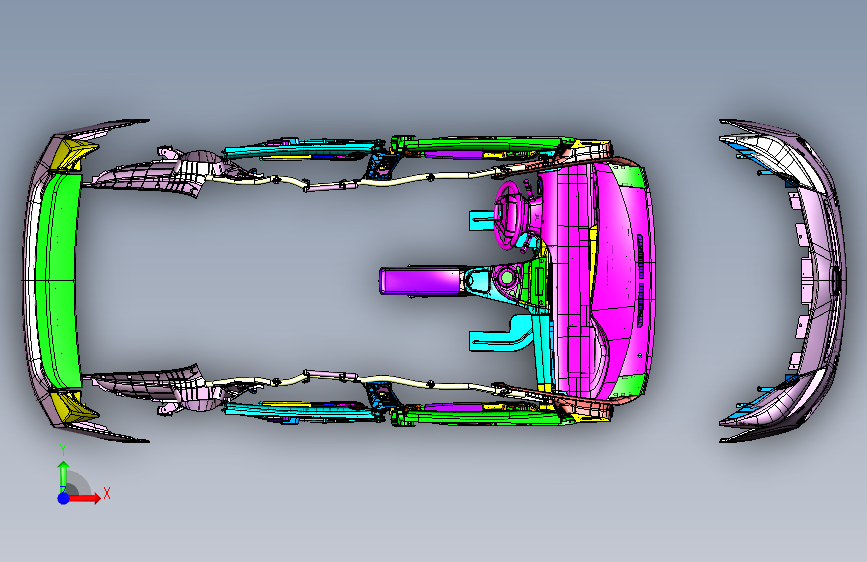Pick the lower yellow corner bracket on rear bumper

[x=74, y=406]
